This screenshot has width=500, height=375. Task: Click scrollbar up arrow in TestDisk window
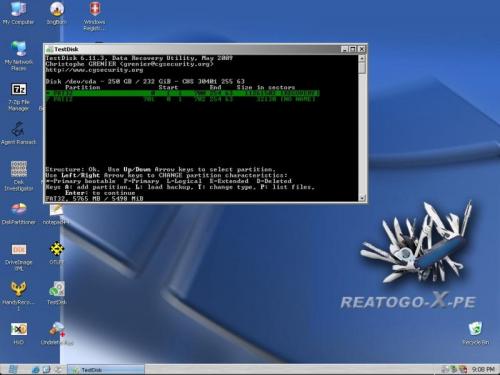(x=362, y=58)
